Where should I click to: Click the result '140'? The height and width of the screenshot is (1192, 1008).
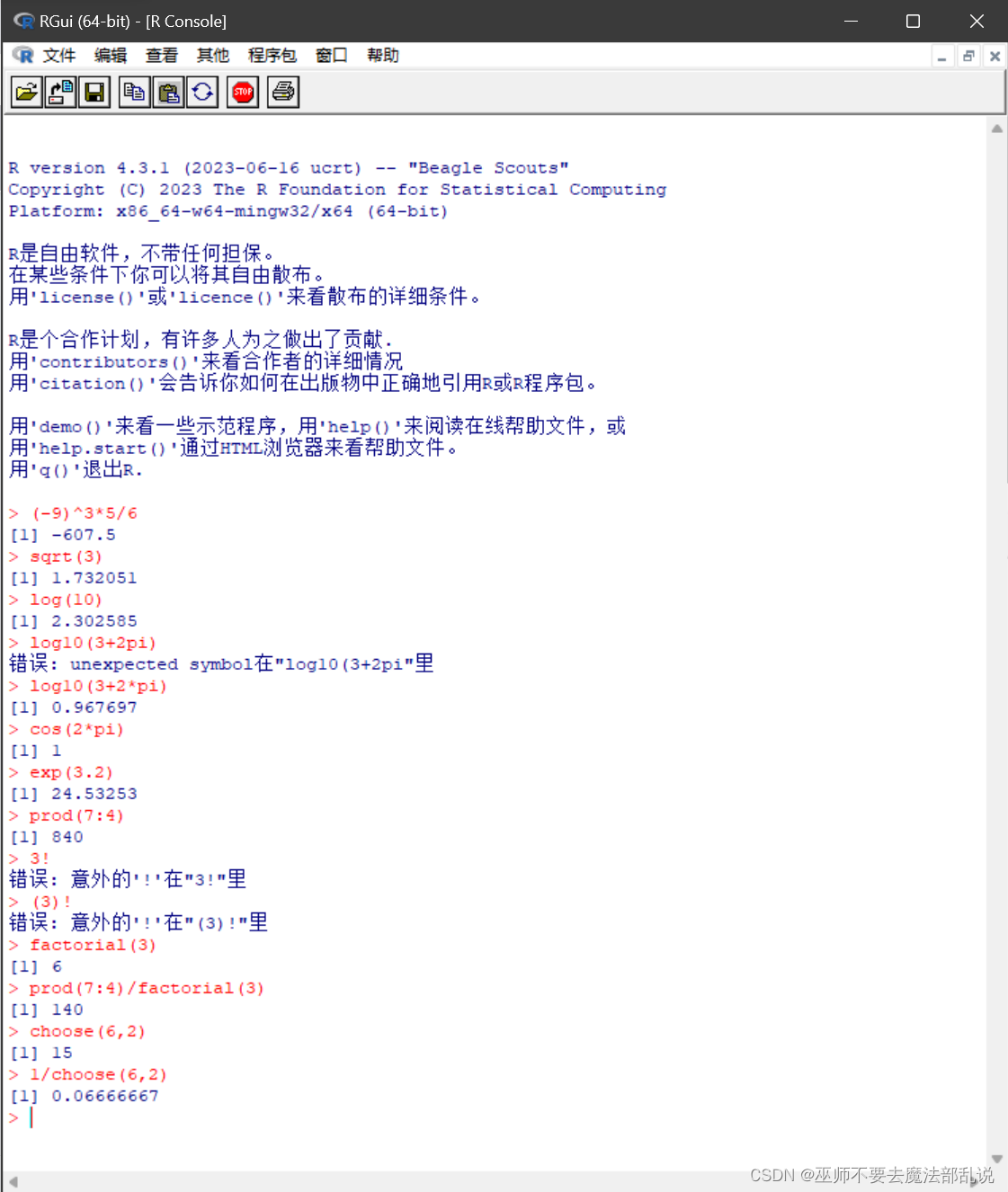pyautogui.click(x=67, y=1010)
